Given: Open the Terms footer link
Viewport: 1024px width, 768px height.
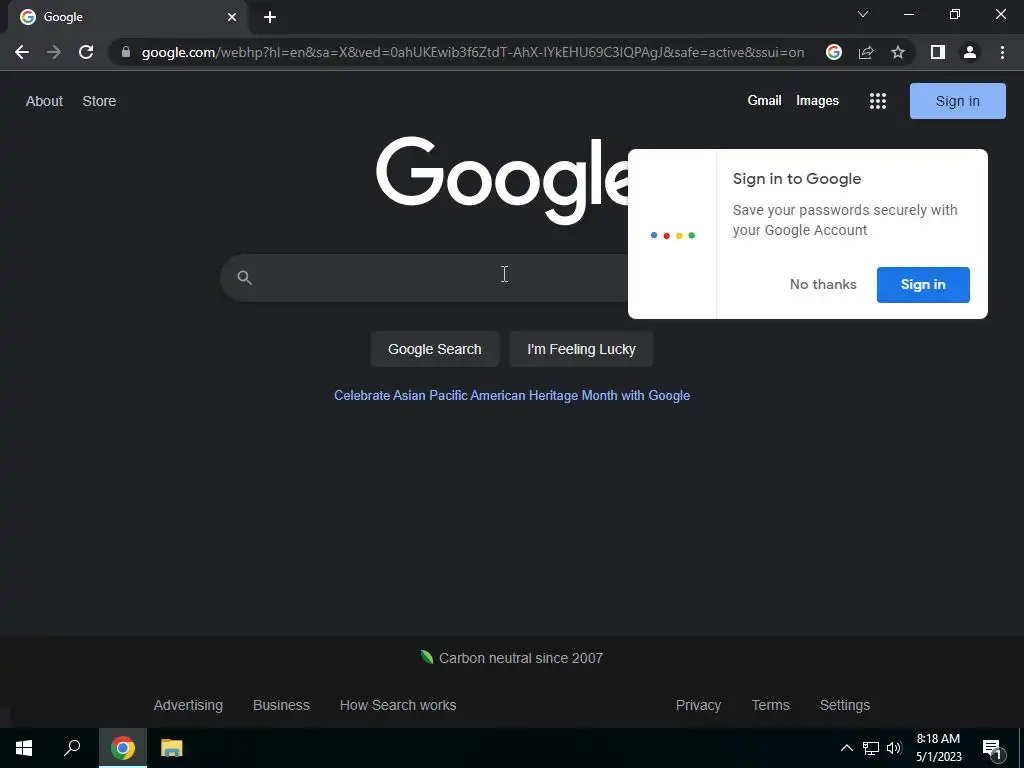Looking at the screenshot, I should pos(771,705).
